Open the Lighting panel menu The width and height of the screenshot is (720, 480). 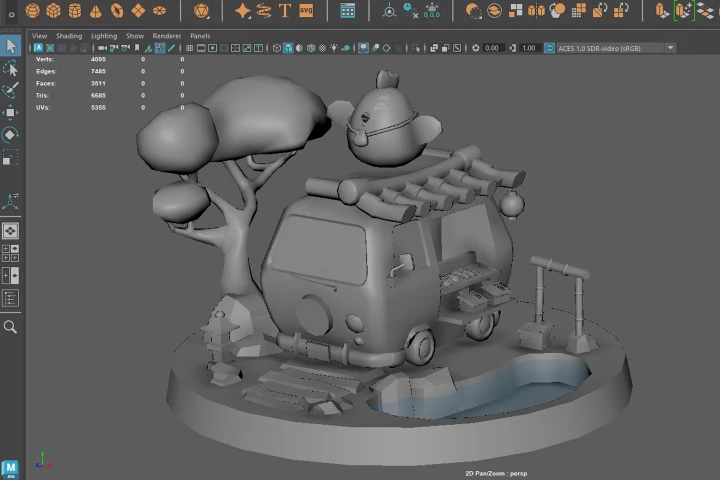click(104, 36)
